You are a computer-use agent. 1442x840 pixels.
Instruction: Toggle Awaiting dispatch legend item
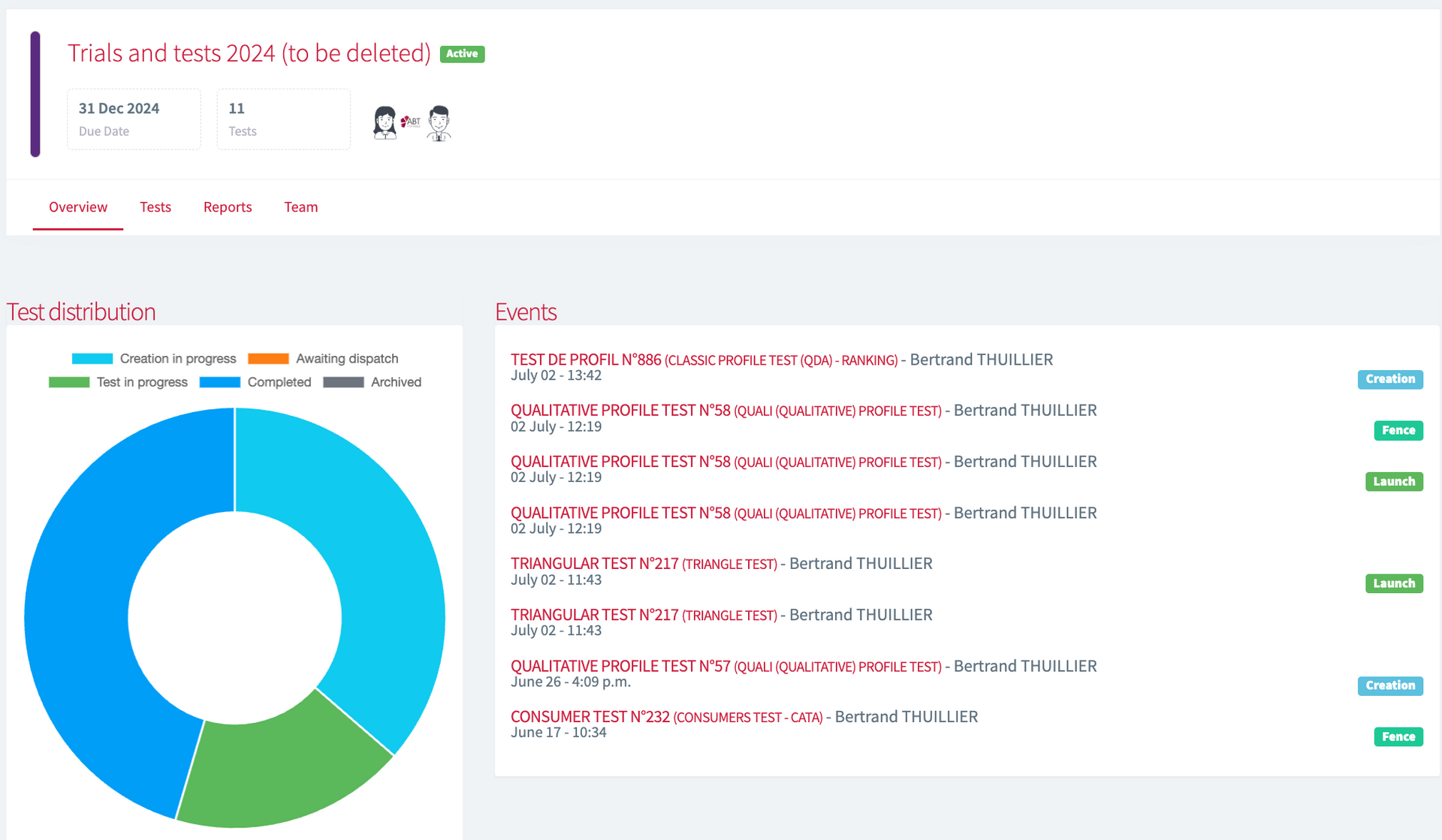(323, 359)
